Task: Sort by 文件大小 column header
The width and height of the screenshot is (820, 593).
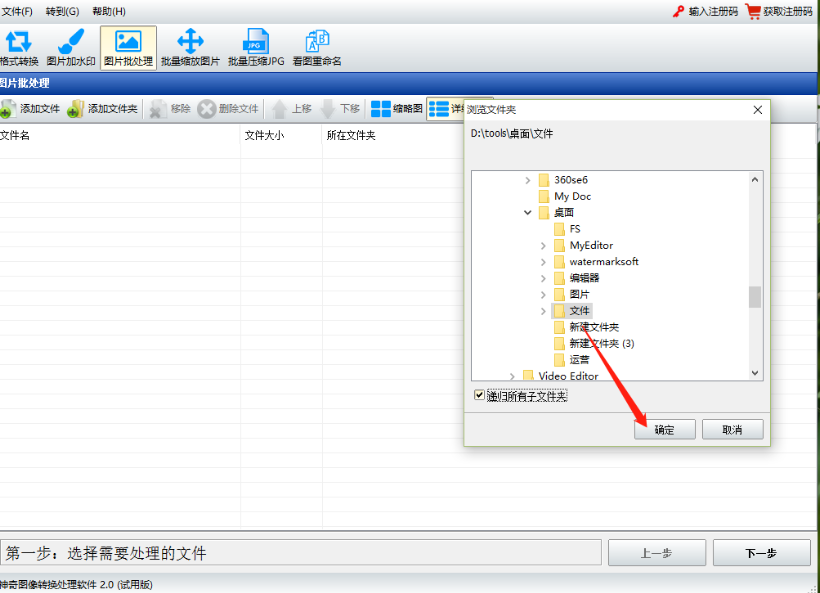Action: tap(281, 136)
